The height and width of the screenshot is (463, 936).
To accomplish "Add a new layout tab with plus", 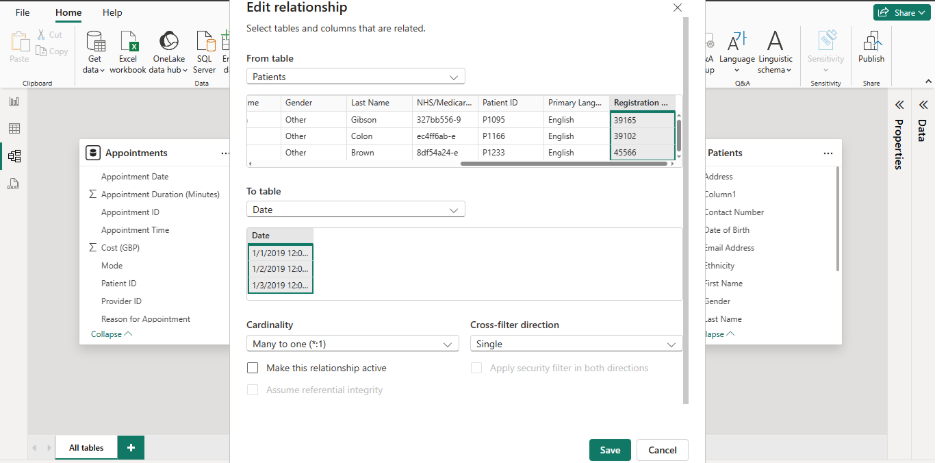I will 131,447.
